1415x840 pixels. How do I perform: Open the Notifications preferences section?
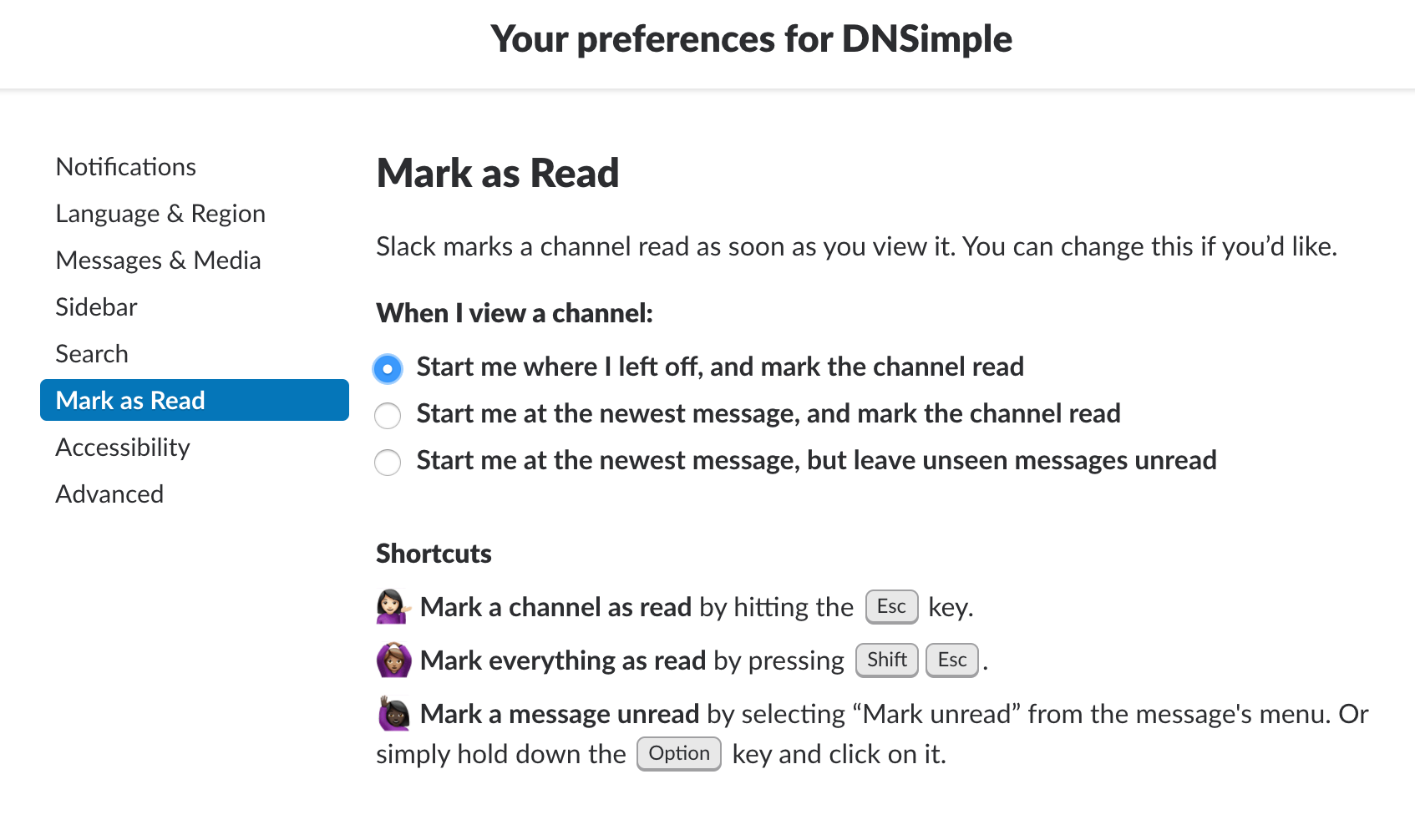coord(126,167)
